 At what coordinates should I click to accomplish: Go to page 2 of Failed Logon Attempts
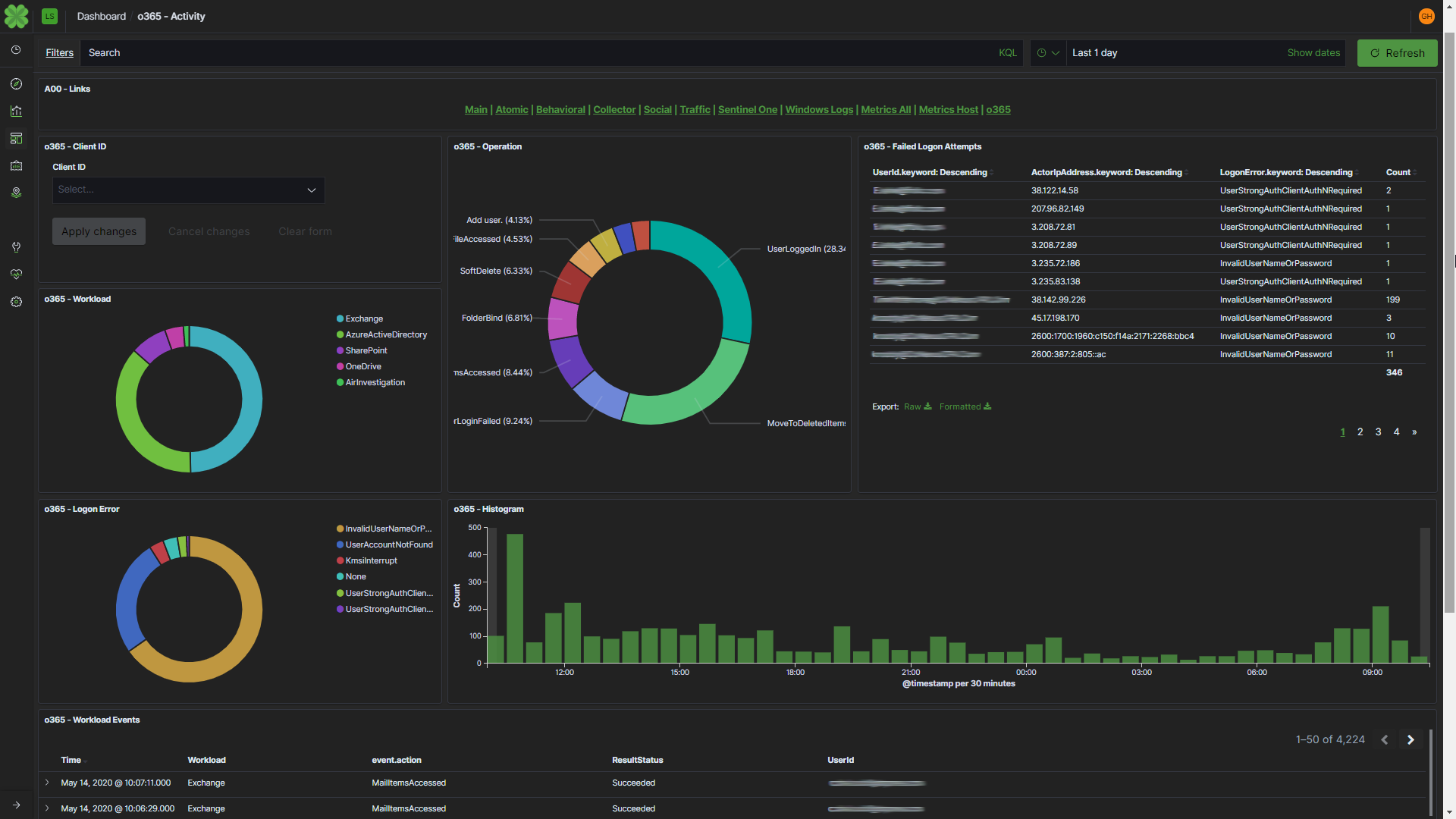click(x=1360, y=432)
